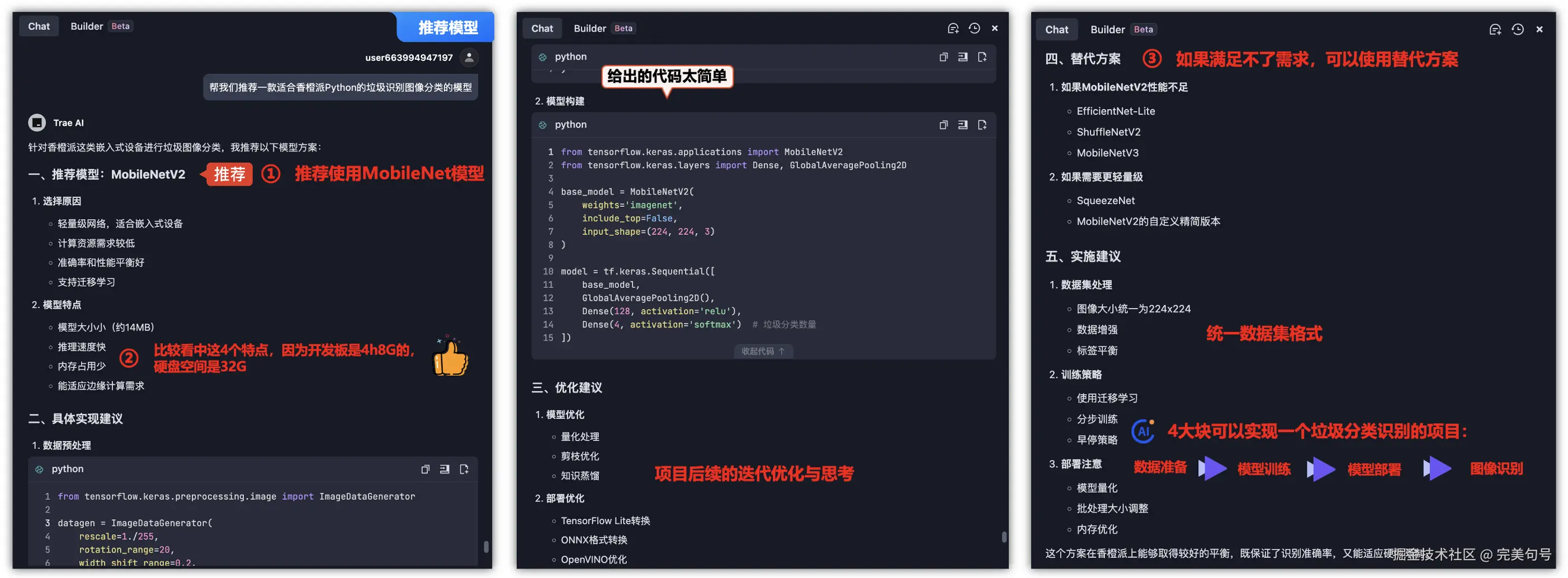The width and height of the screenshot is (1568, 578).
Task: Switch to Builder tab in the middle panel
Action: click(604, 28)
